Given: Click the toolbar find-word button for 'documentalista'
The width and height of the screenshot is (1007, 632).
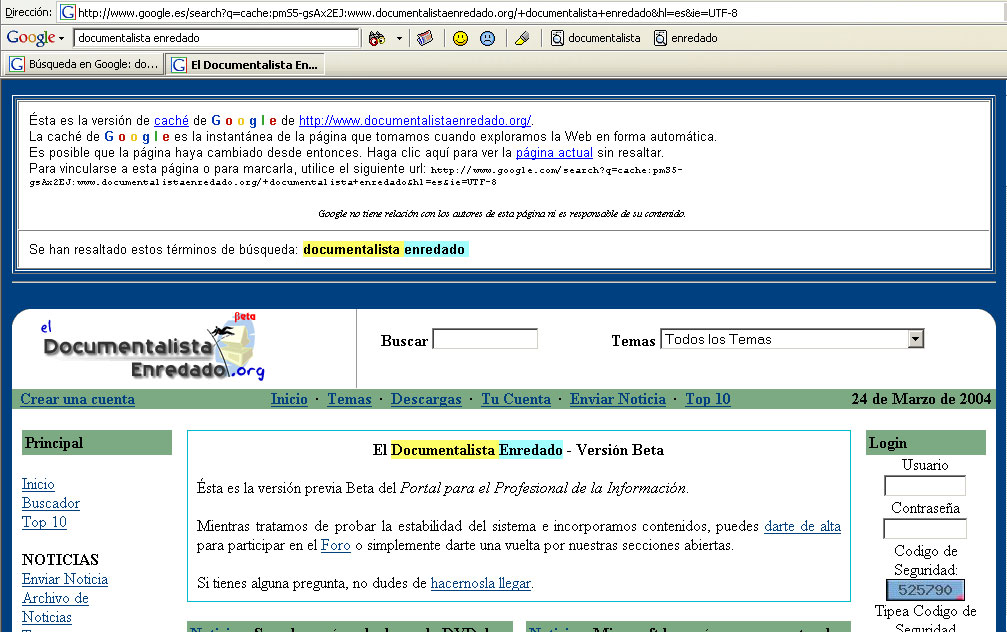Looking at the screenshot, I should 595,39.
